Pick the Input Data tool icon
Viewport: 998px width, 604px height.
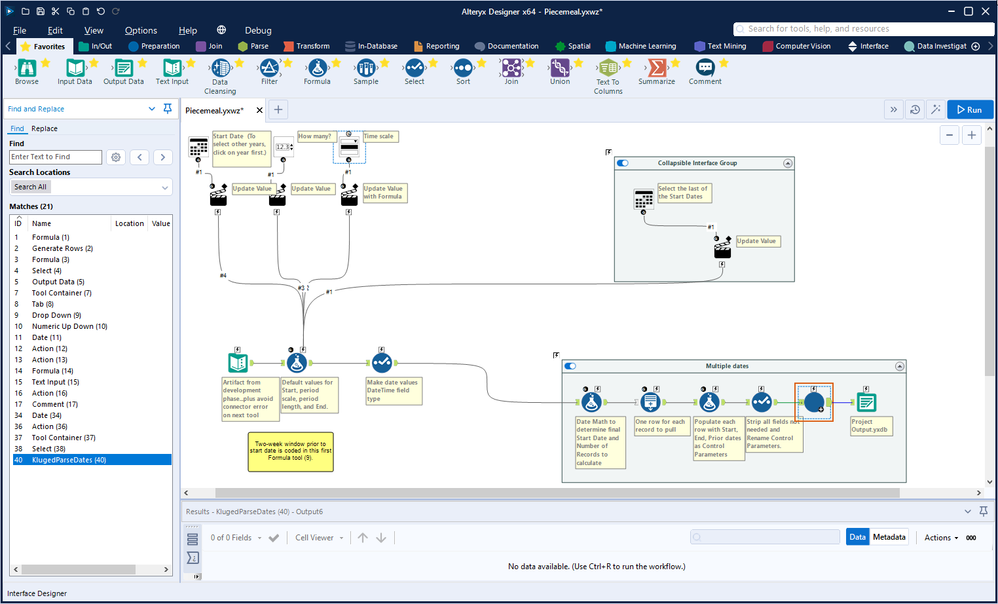(75, 69)
